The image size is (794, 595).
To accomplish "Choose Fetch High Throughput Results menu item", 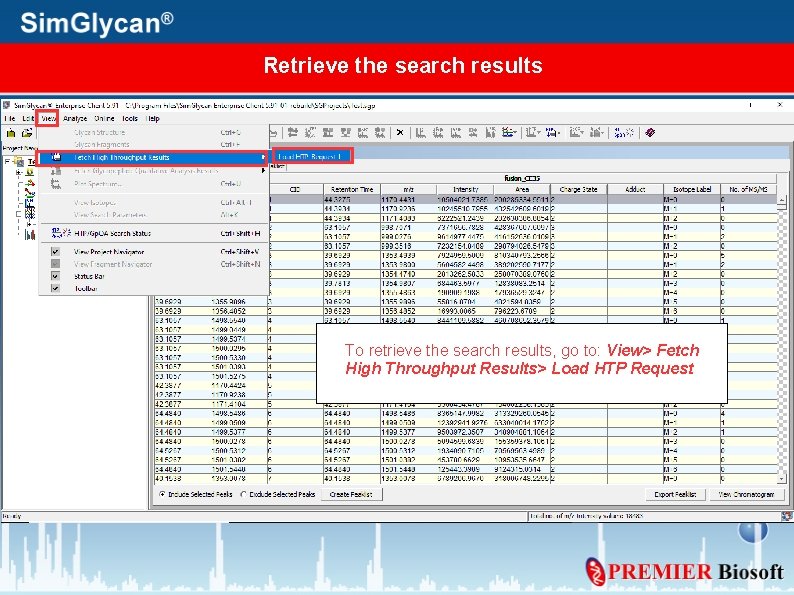I will [x=152, y=157].
